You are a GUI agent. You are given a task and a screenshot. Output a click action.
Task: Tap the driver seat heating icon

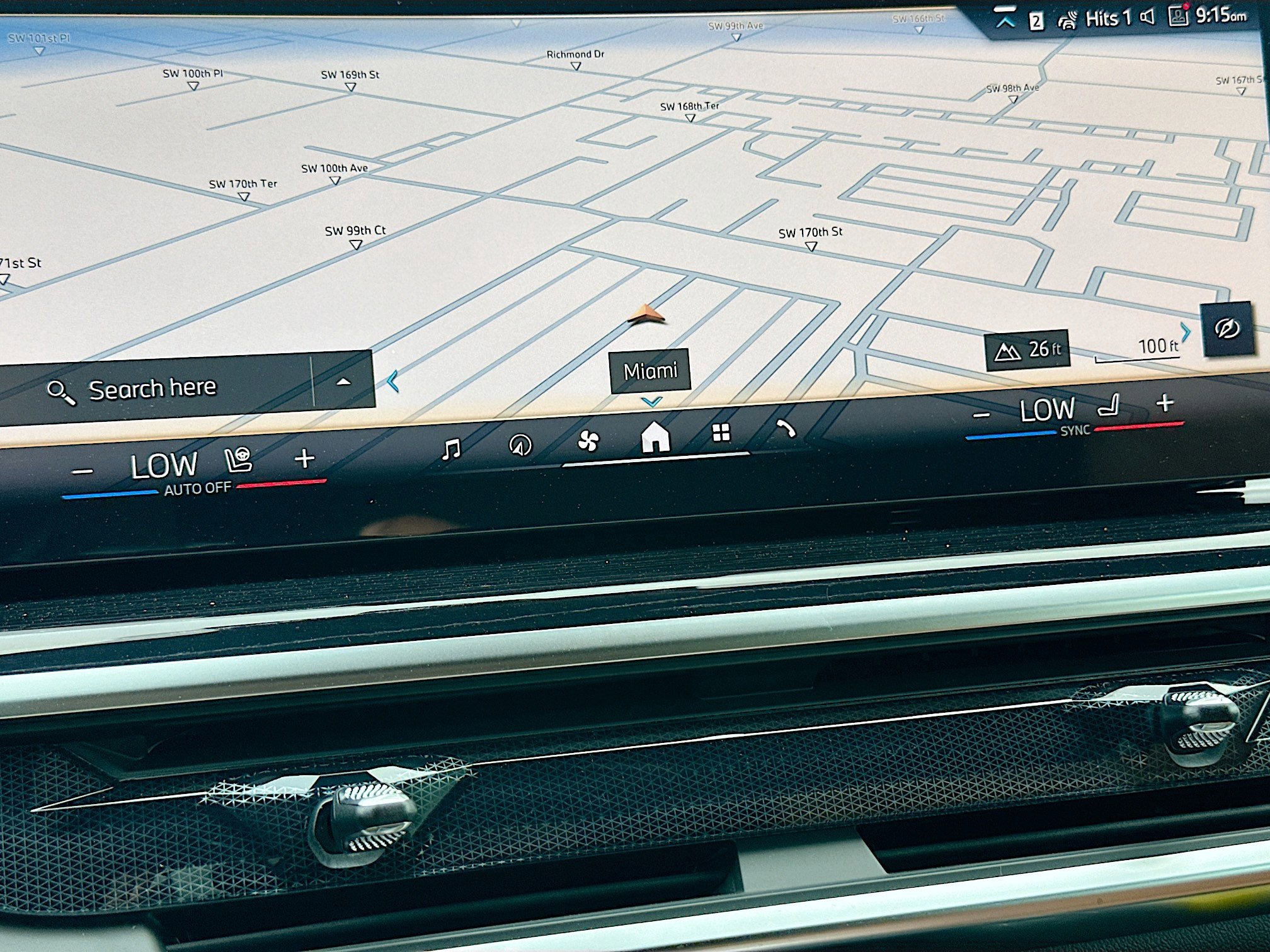(239, 461)
